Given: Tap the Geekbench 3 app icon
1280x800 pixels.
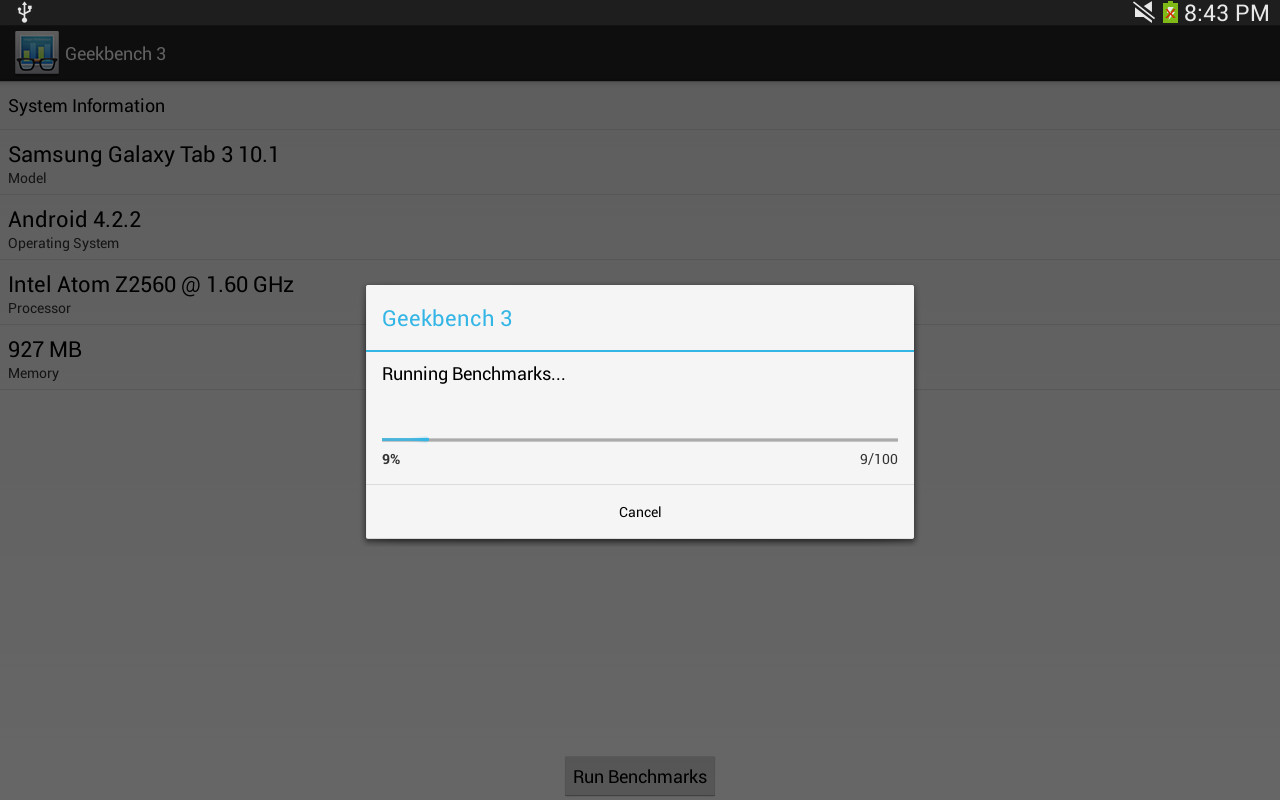Looking at the screenshot, I should click(x=37, y=53).
